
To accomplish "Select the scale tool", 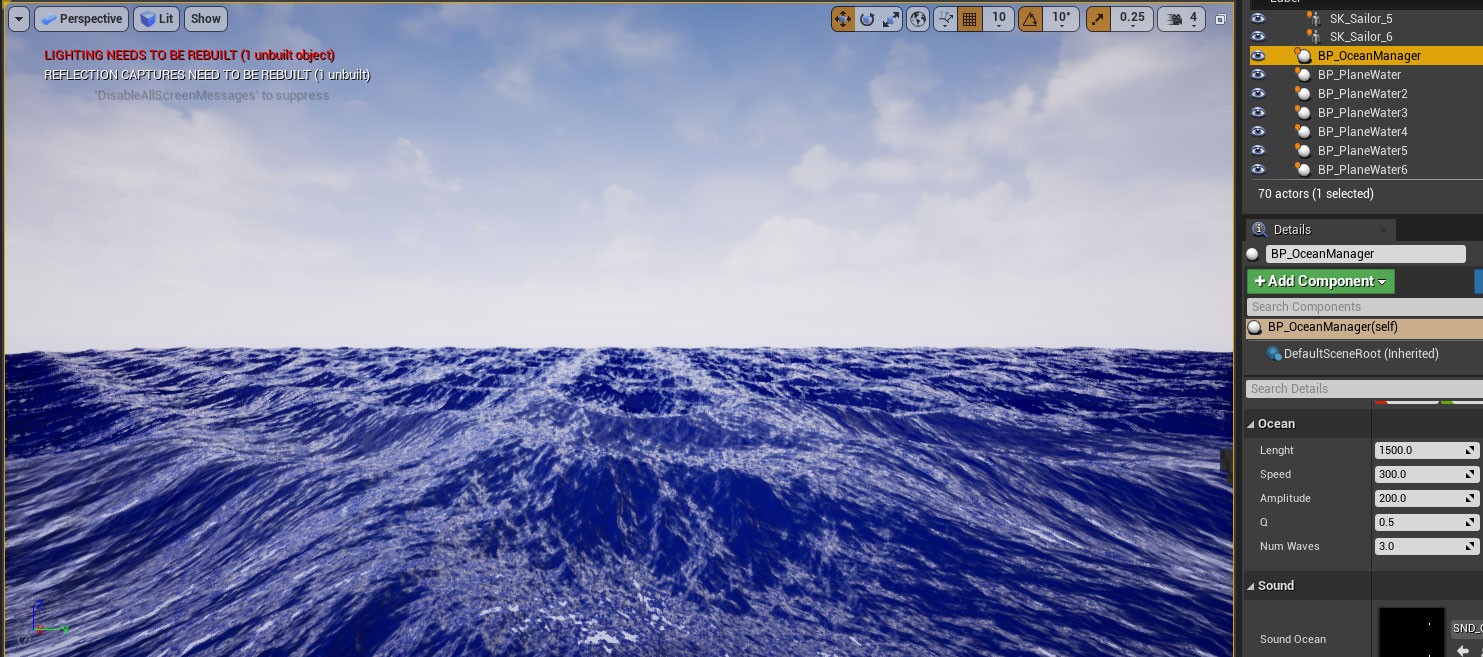I will 891,19.
